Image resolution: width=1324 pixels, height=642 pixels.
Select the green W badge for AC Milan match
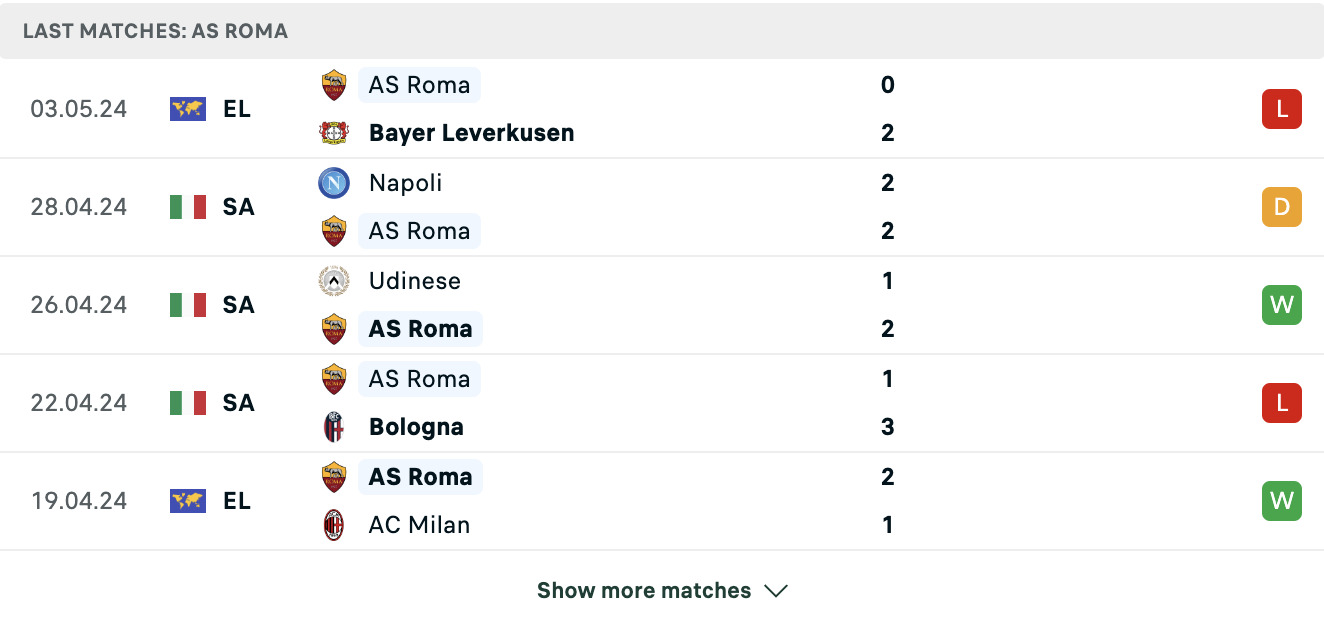click(1282, 501)
